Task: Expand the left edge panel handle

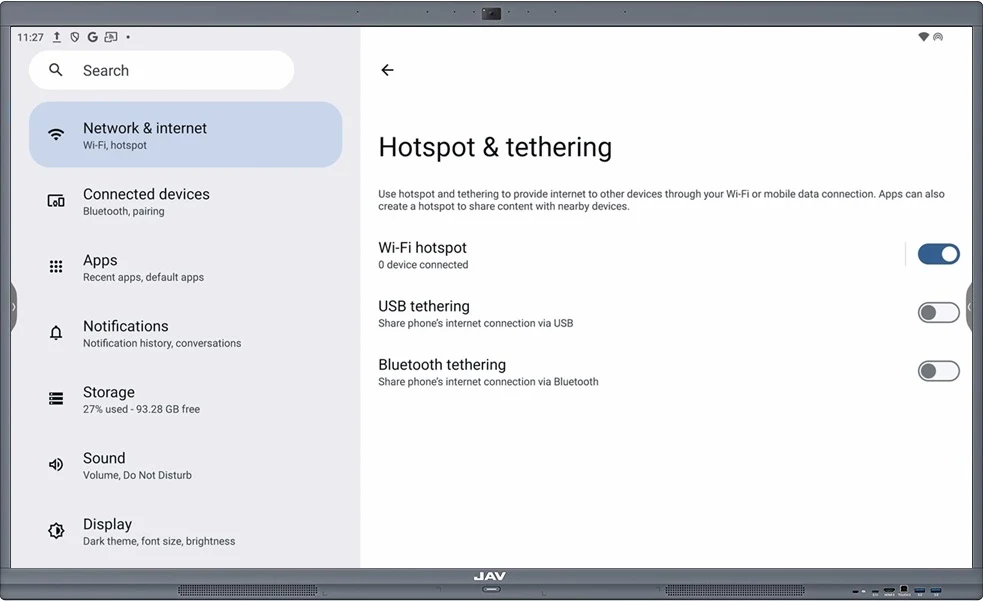Action: click(12, 307)
